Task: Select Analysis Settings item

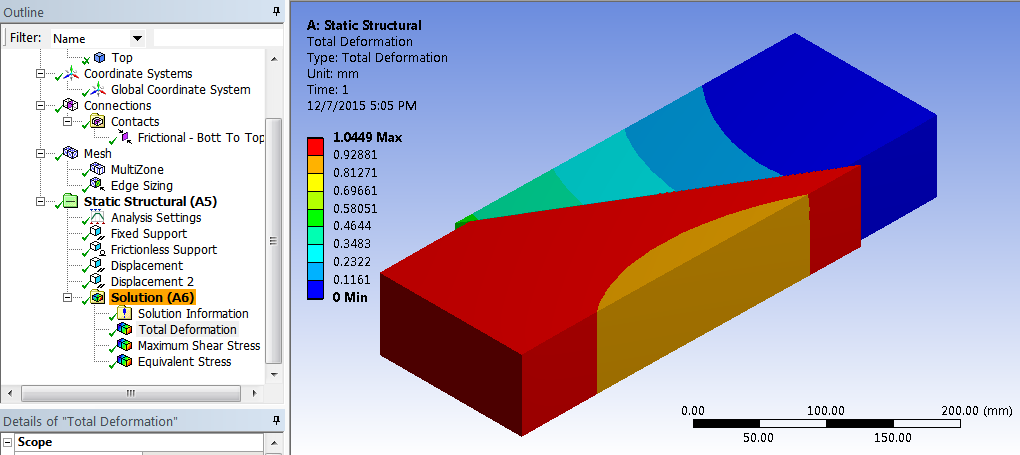Action: point(156,217)
